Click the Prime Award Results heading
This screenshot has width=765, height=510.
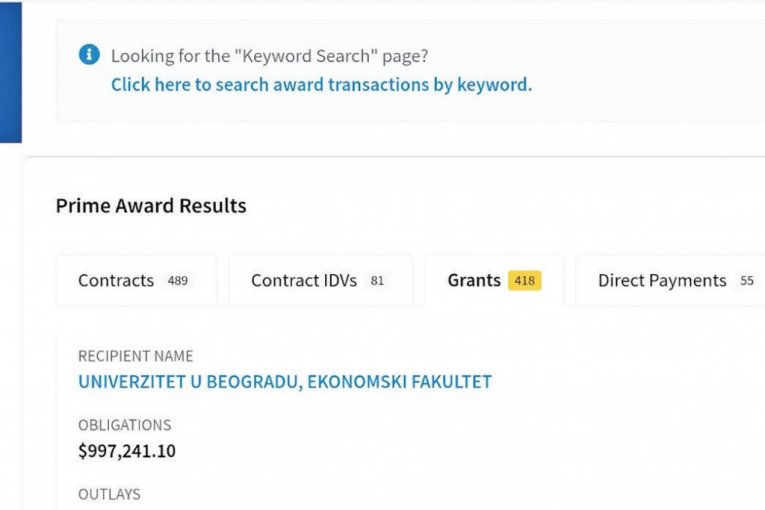151,206
